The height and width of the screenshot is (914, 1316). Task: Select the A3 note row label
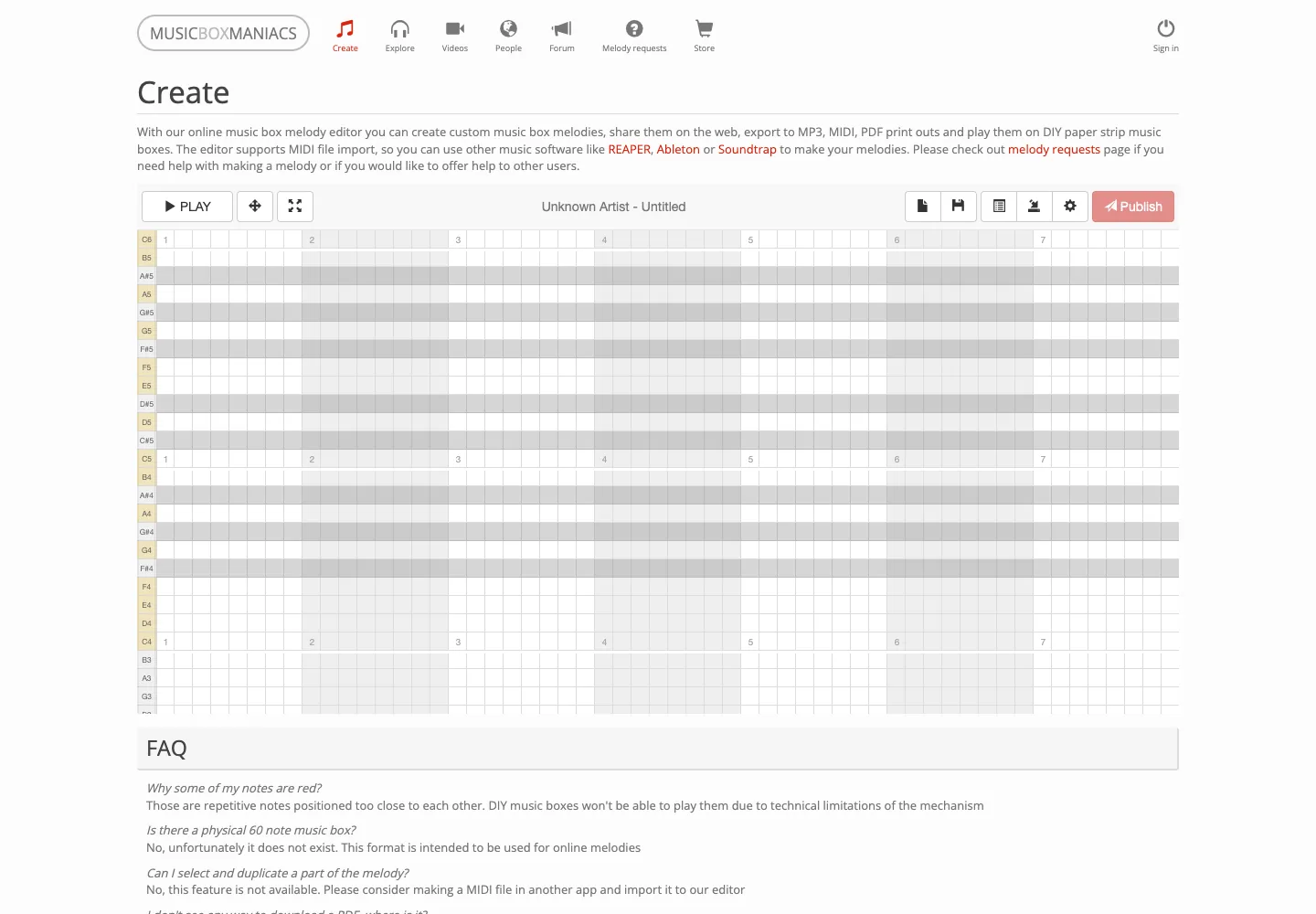click(x=146, y=678)
